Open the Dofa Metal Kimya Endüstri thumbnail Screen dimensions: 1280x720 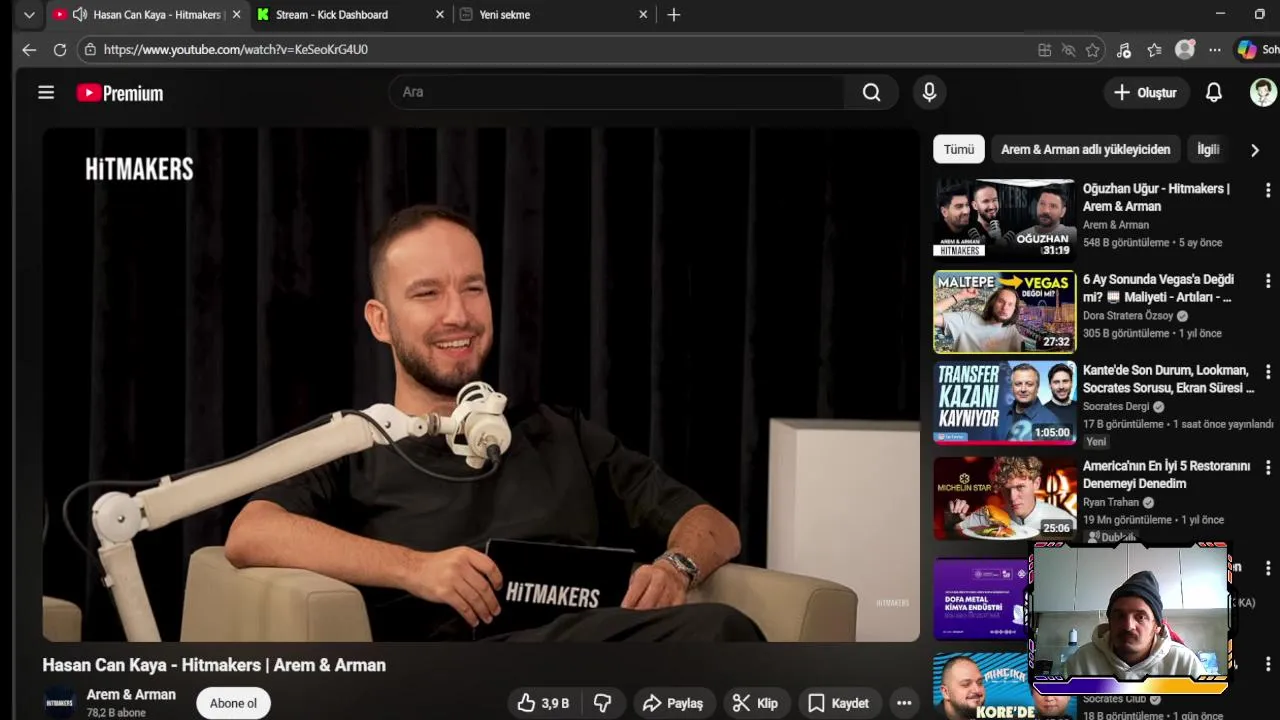pyautogui.click(x=982, y=599)
